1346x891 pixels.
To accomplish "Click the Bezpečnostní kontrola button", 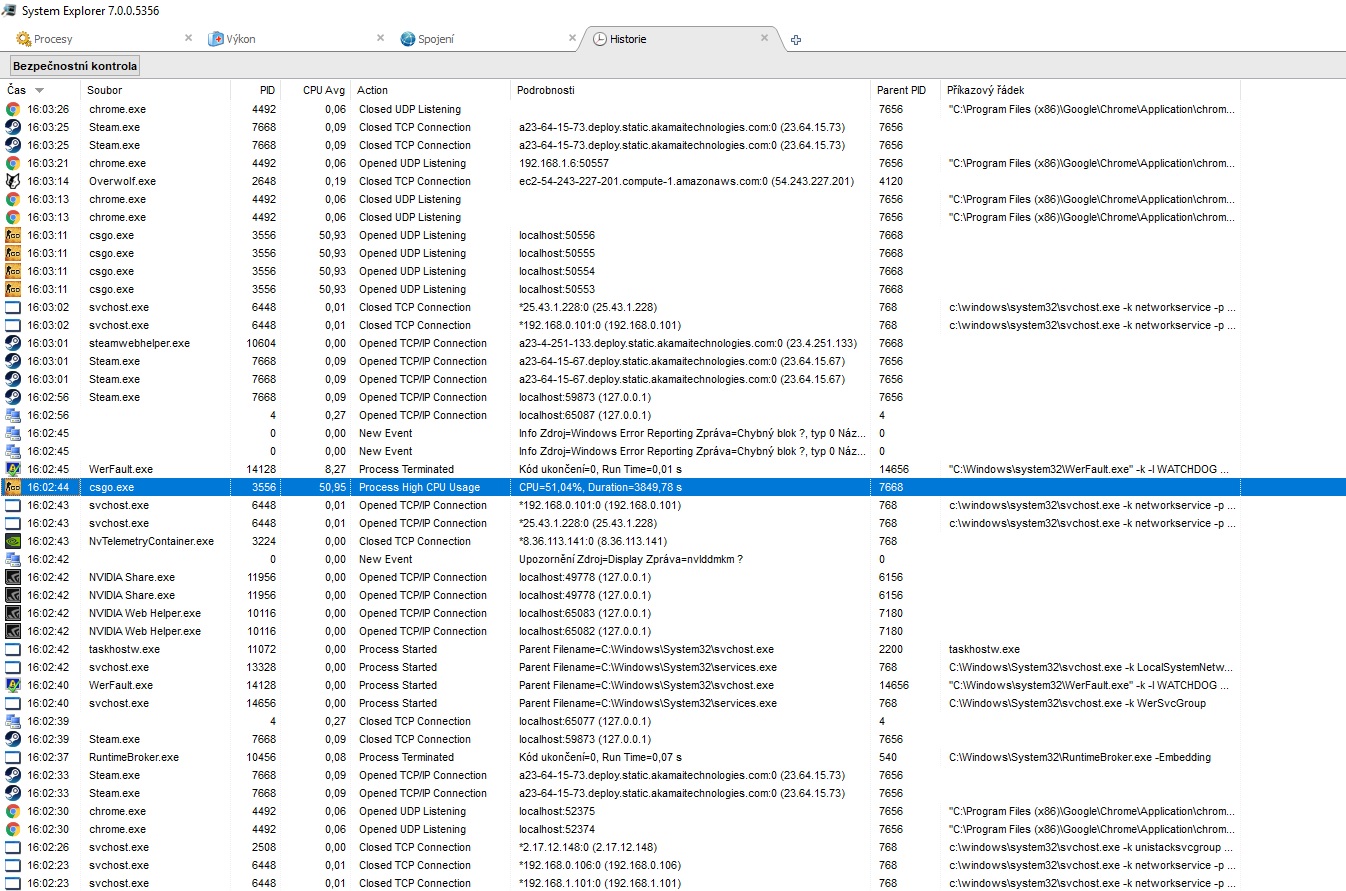I will pos(75,66).
